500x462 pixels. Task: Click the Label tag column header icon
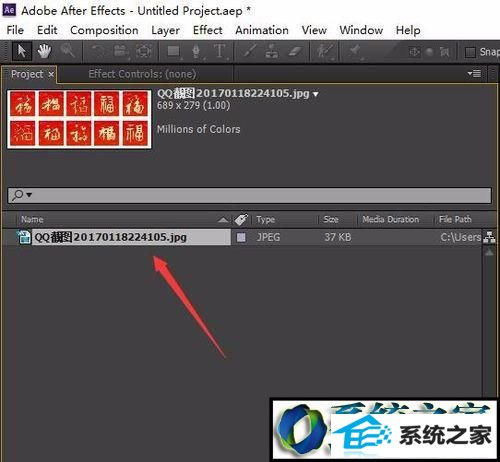[241, 219]
